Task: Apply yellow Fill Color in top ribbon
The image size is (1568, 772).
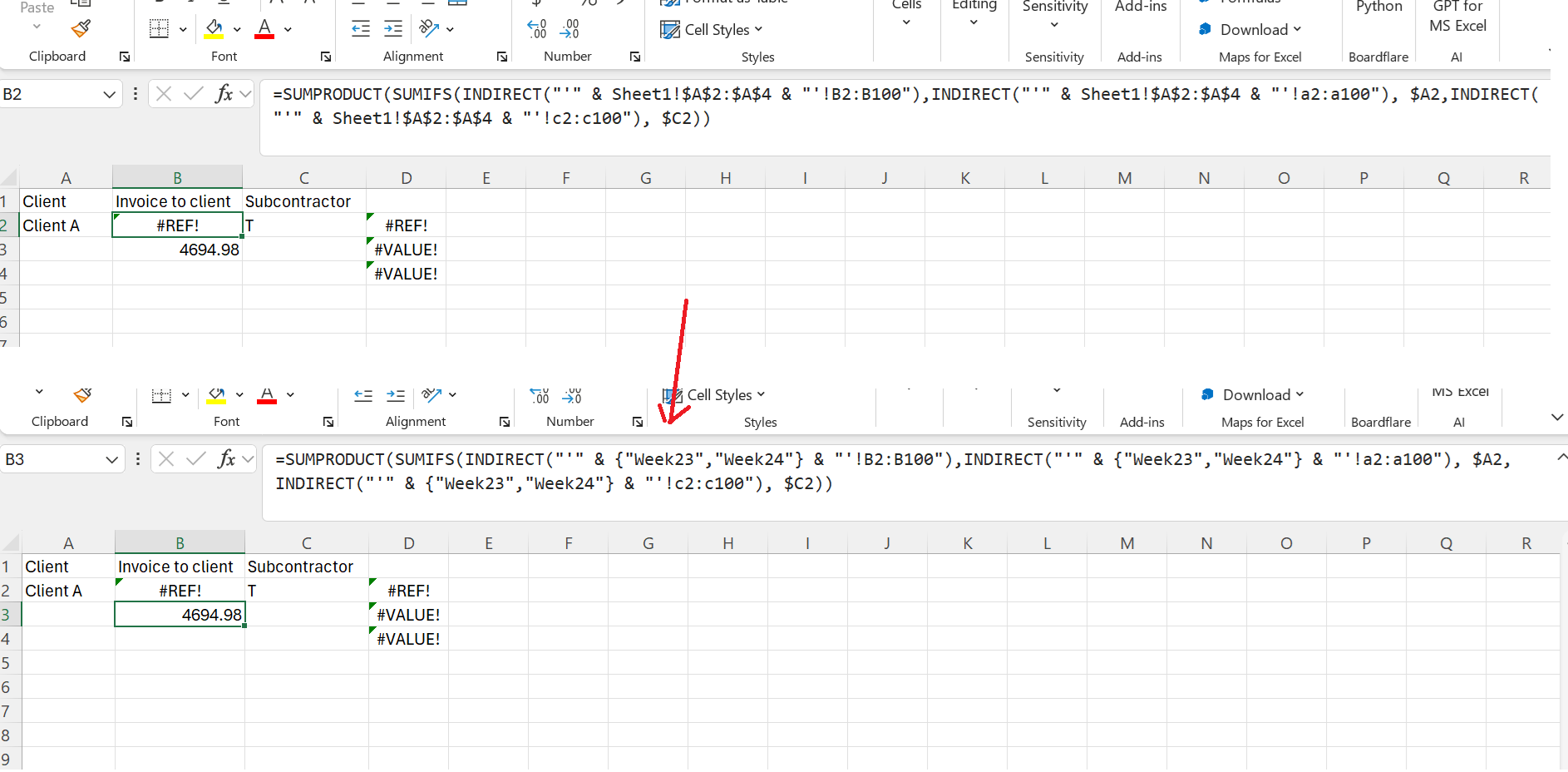Action: (x=214, y=29)
